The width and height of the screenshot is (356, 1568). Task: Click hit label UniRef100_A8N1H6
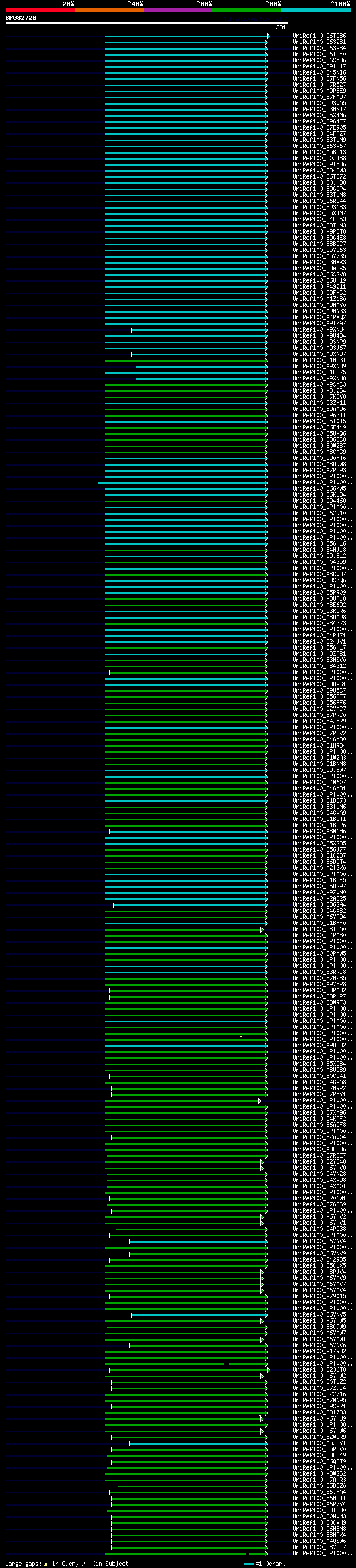319,831
